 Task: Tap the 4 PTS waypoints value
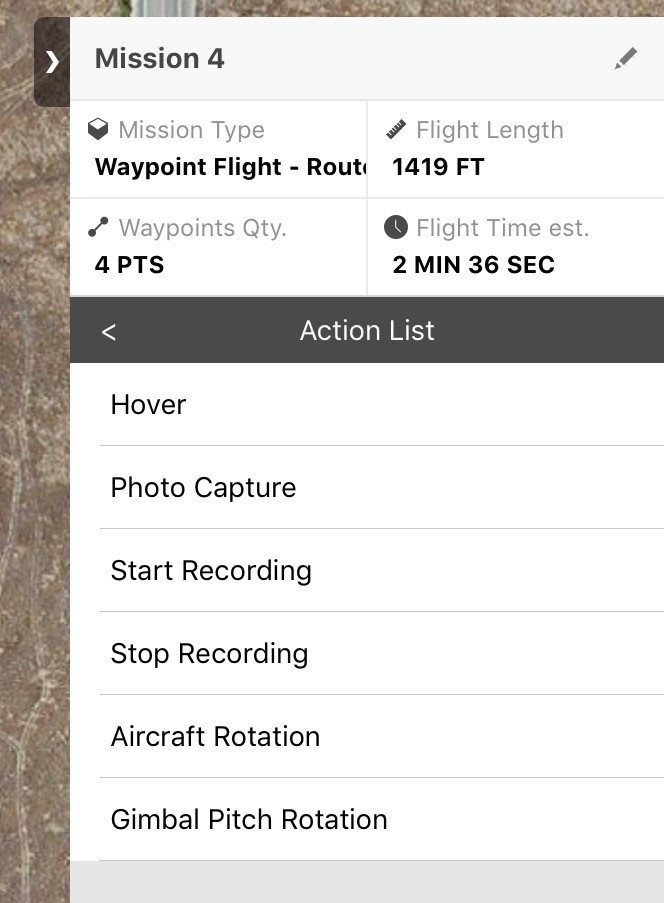(126, 265)
